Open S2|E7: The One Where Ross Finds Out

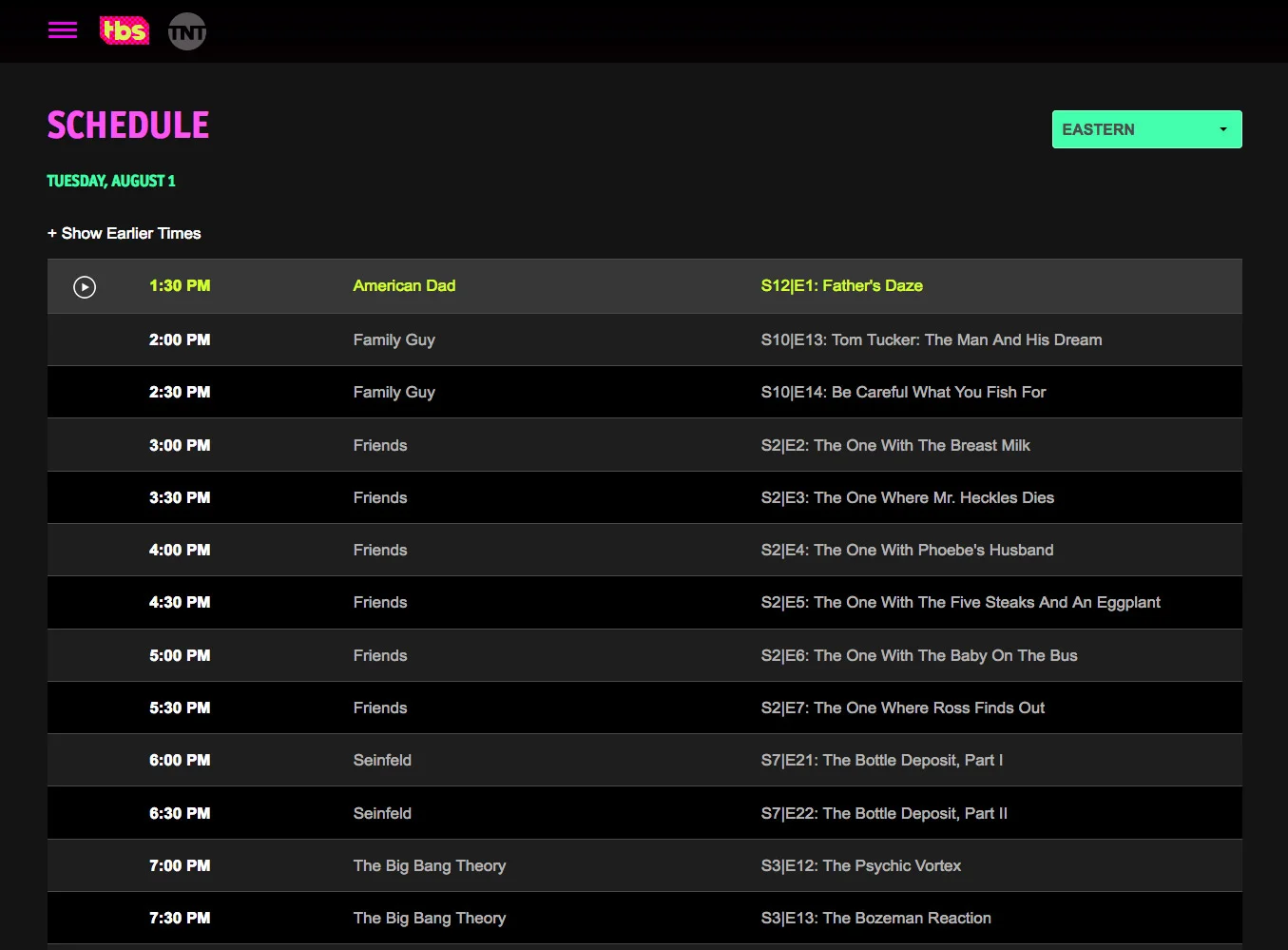click(902, 708)
